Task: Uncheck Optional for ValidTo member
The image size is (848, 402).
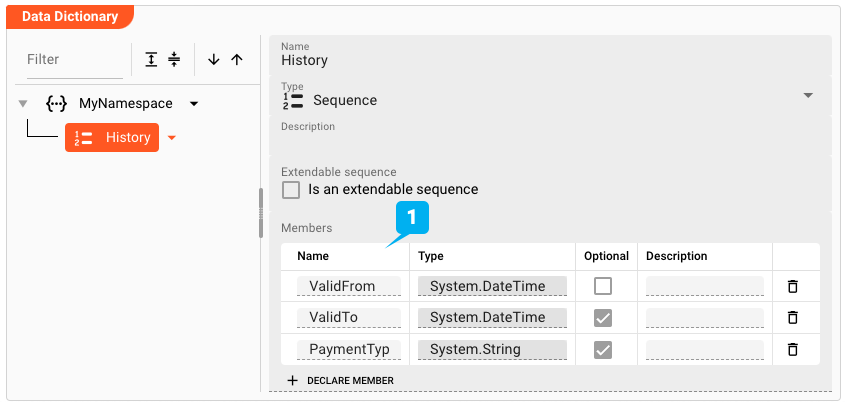Action: click(603, 317)
